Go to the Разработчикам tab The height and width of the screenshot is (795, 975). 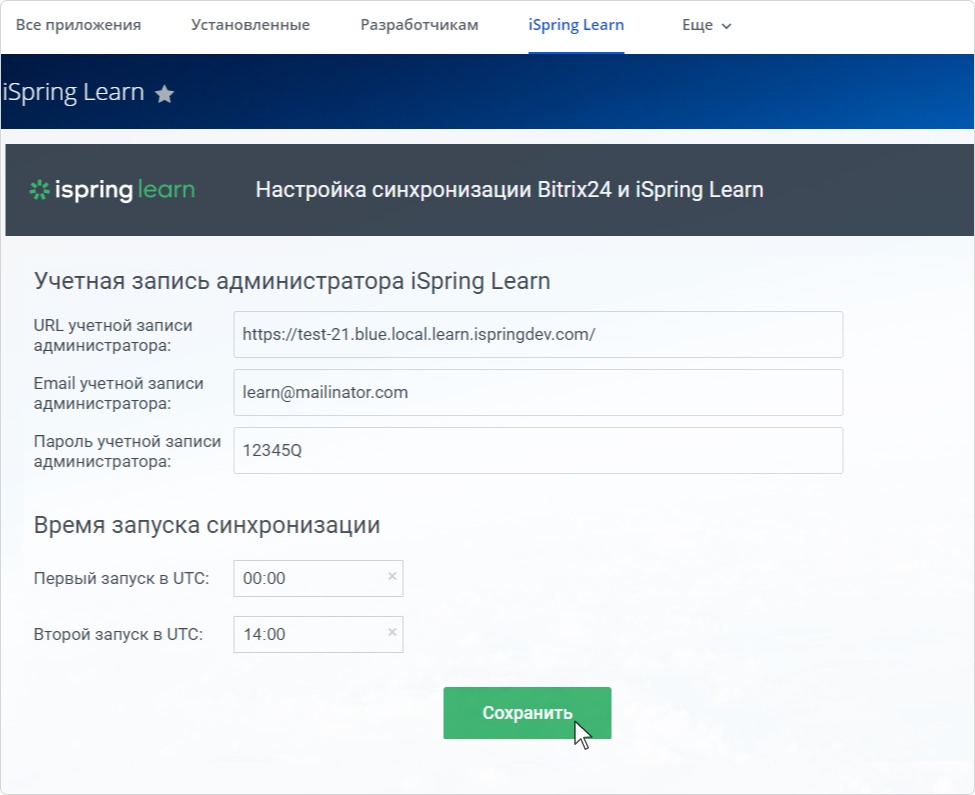click(x=420, y=25)
